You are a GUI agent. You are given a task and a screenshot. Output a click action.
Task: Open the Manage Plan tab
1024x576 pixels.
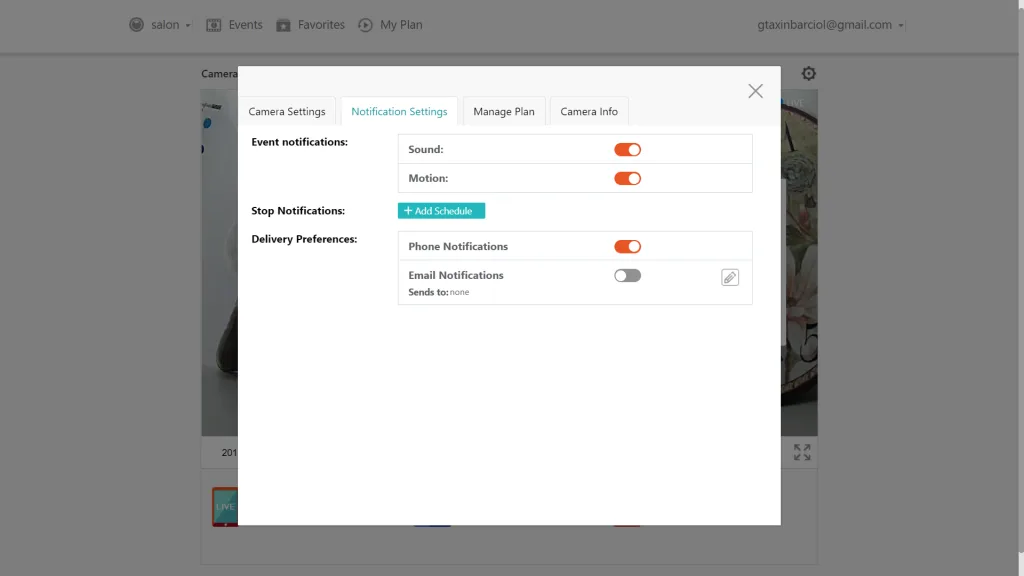tap(504, 112)
